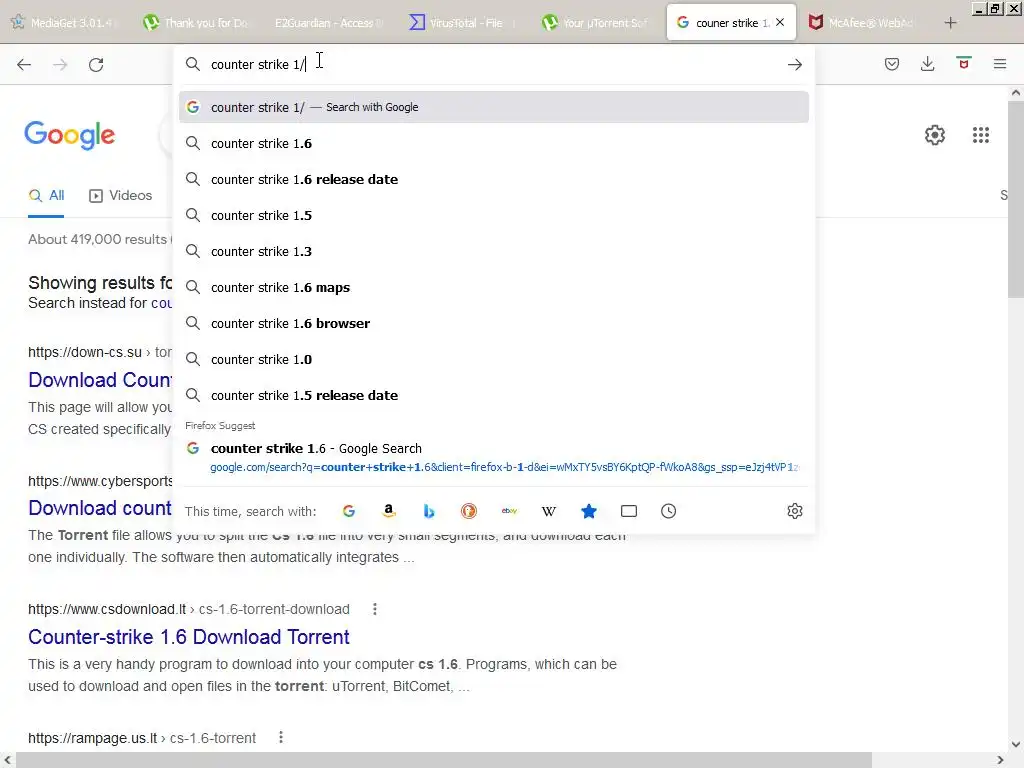This screenshot has height=768, width=1024.
Task: Choose suggestion 'counter strike 1.6 maps'
Action: (494, 287)
